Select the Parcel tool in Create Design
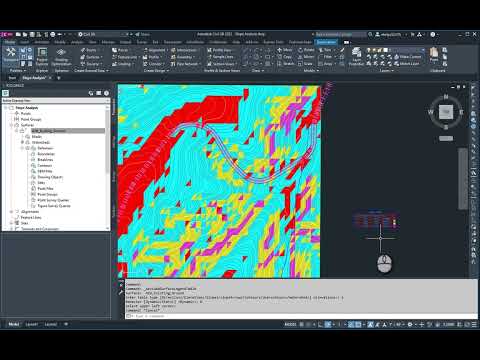Image resolution: width=480 pixels, height=360 pixels. point(120,50)
